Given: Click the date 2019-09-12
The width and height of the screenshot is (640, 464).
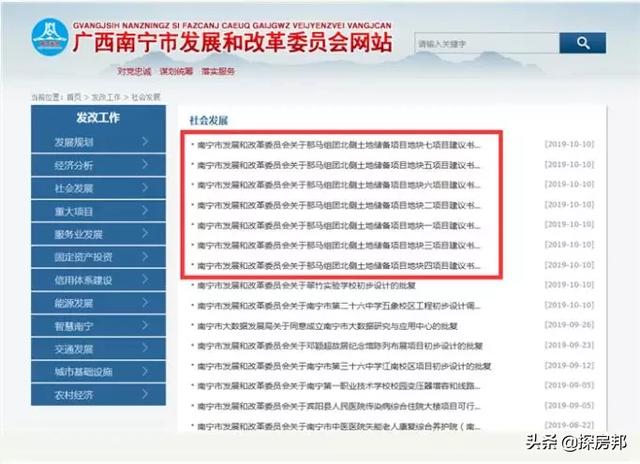Looking at the screenshot, I should [x=569, y=365].
